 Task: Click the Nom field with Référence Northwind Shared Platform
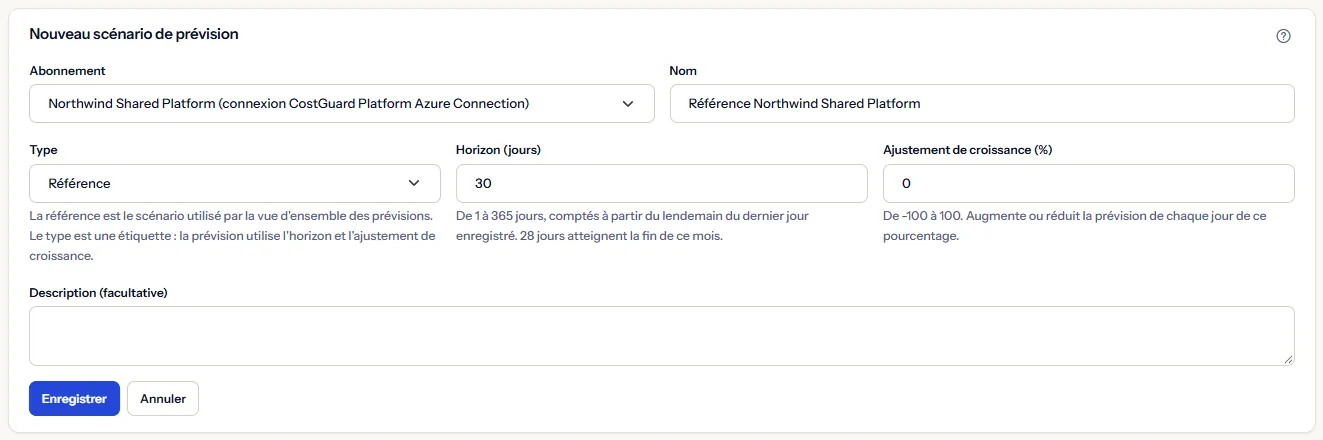(982, 103)
